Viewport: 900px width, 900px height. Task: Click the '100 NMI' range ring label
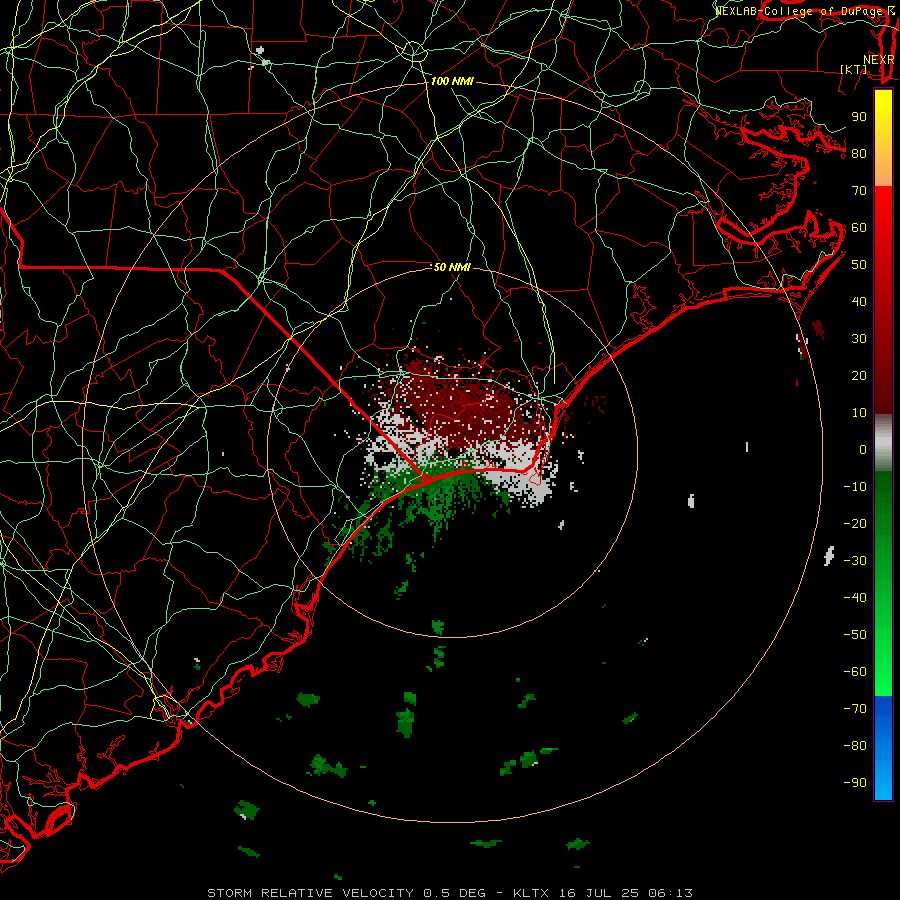click(x=452, y=81)
